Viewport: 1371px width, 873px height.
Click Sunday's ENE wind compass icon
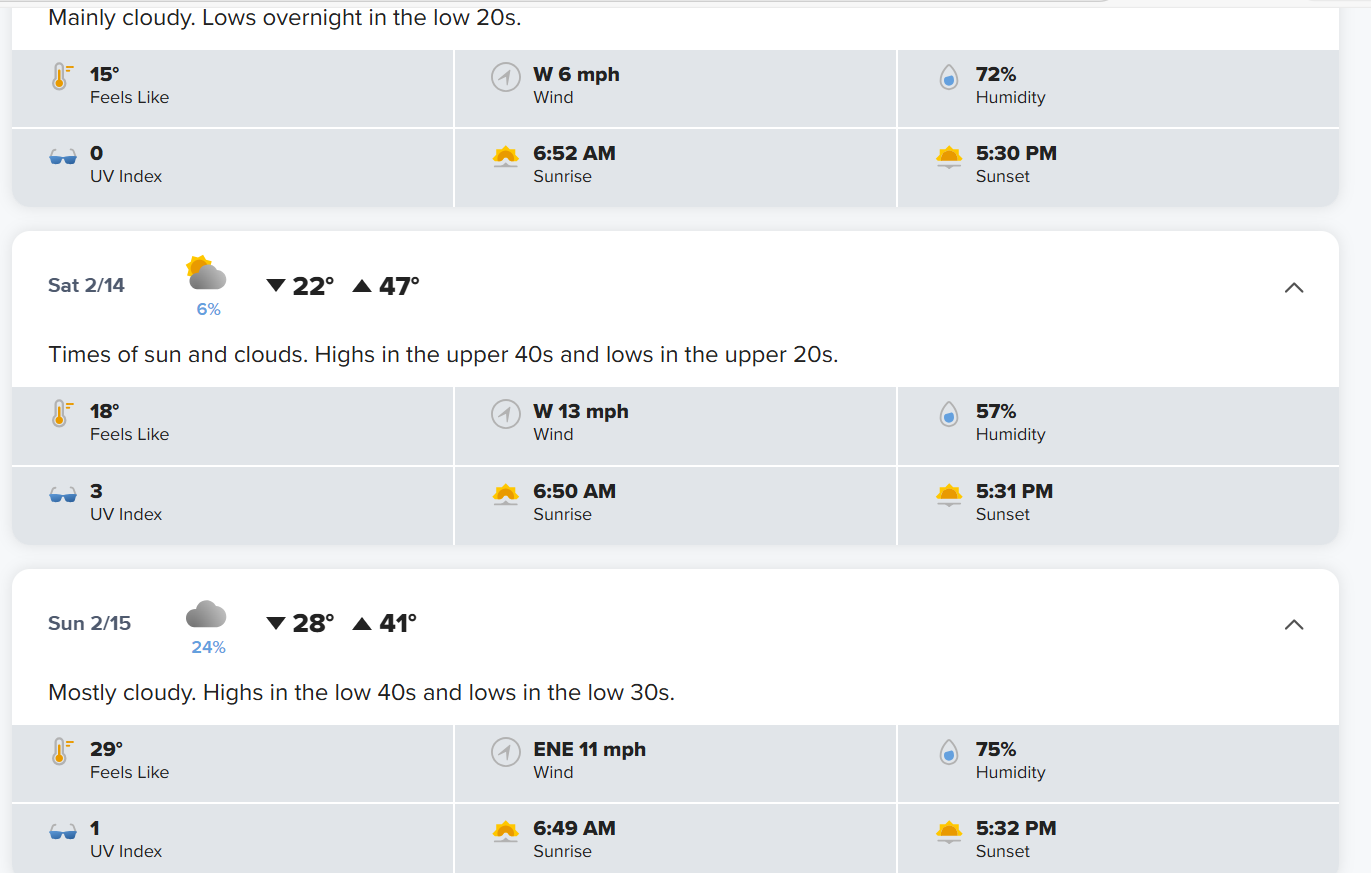pos(506,752)
